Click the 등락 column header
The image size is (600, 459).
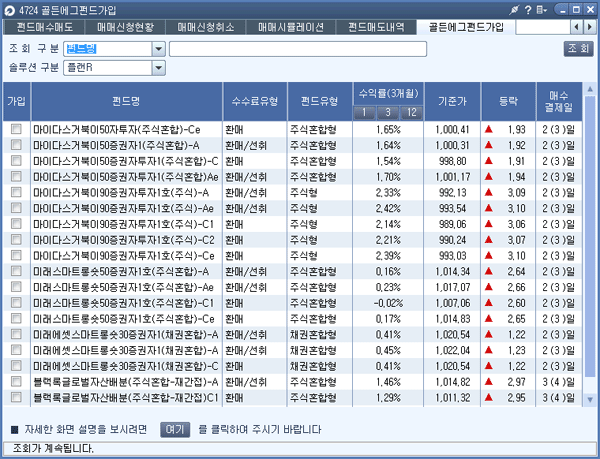[x=508, y=101]
